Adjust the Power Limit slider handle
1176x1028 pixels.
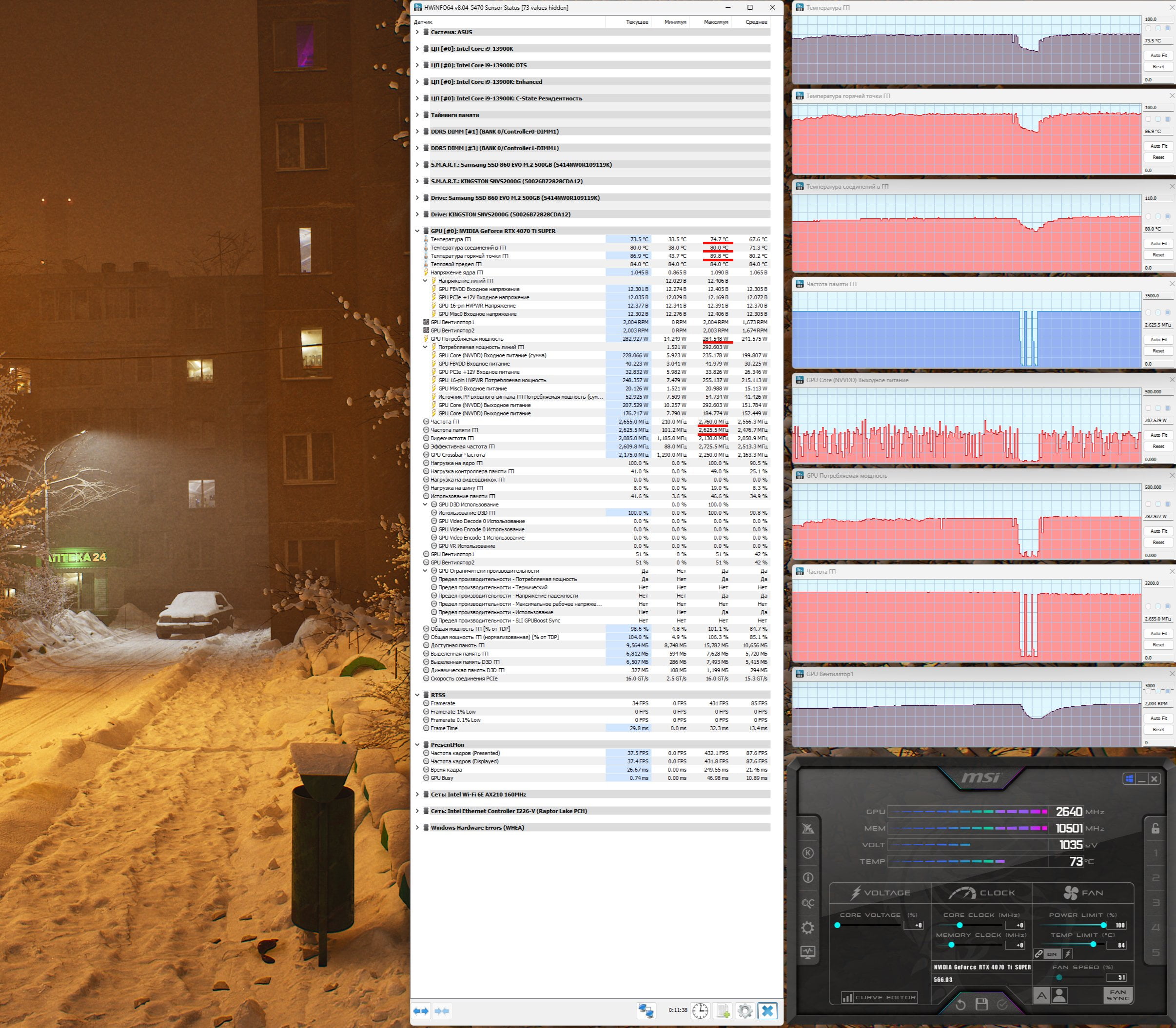tap(1103, 925)
